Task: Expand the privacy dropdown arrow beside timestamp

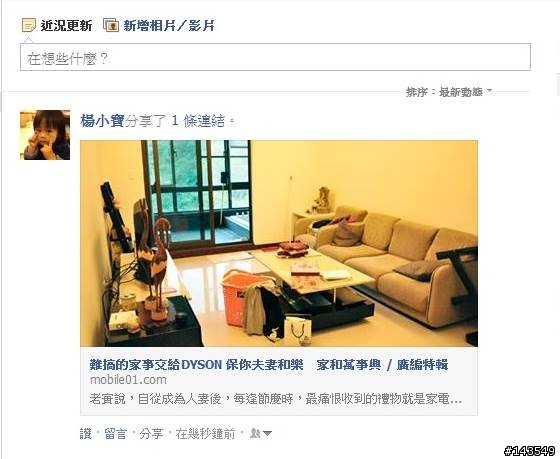Action: 267,434
